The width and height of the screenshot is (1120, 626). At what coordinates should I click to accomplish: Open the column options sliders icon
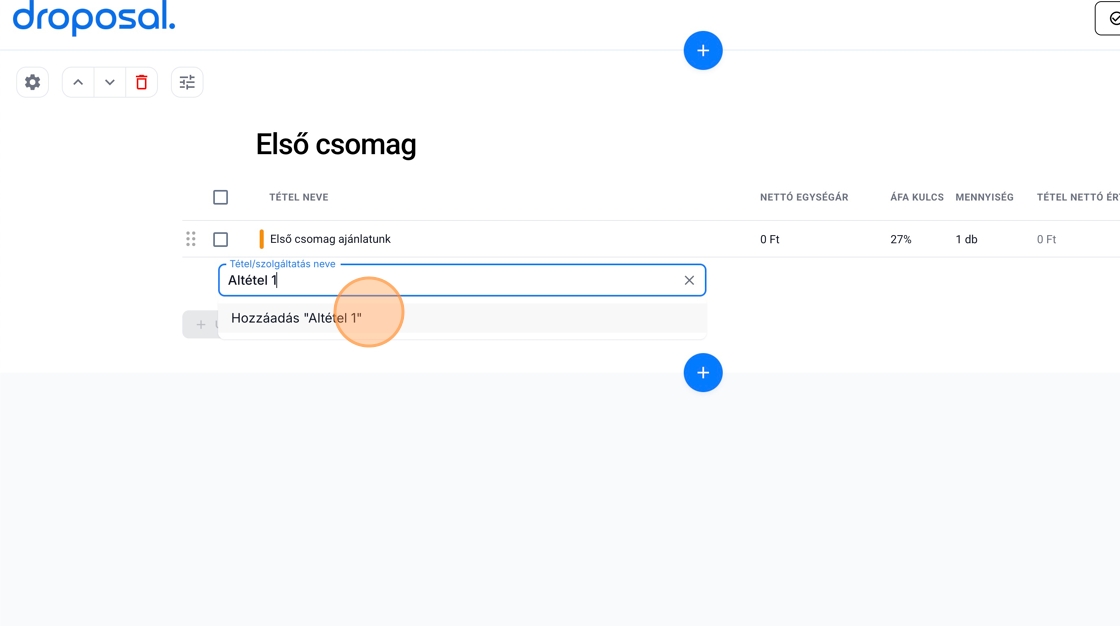(187, 82)
